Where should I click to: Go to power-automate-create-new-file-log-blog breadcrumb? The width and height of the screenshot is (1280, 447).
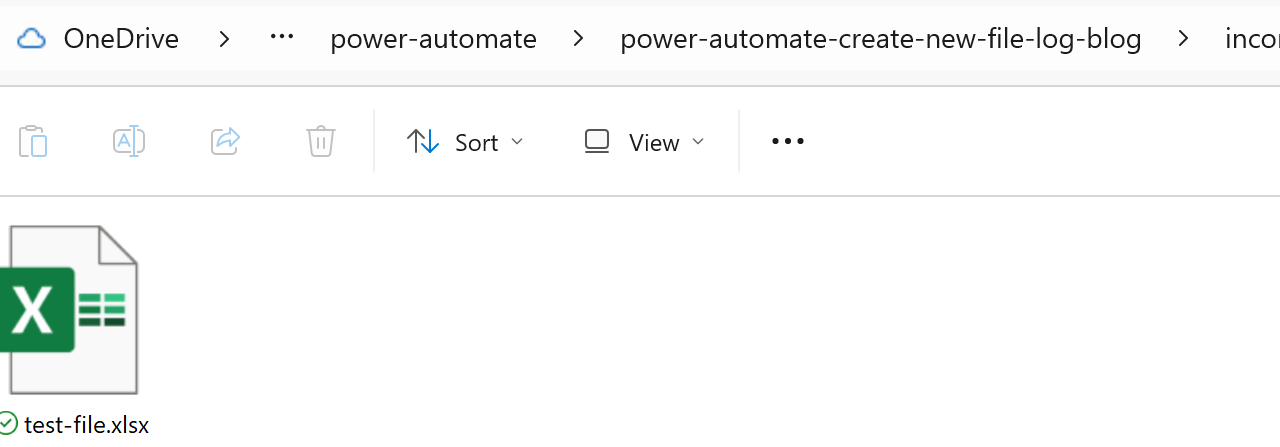[880, 39]
